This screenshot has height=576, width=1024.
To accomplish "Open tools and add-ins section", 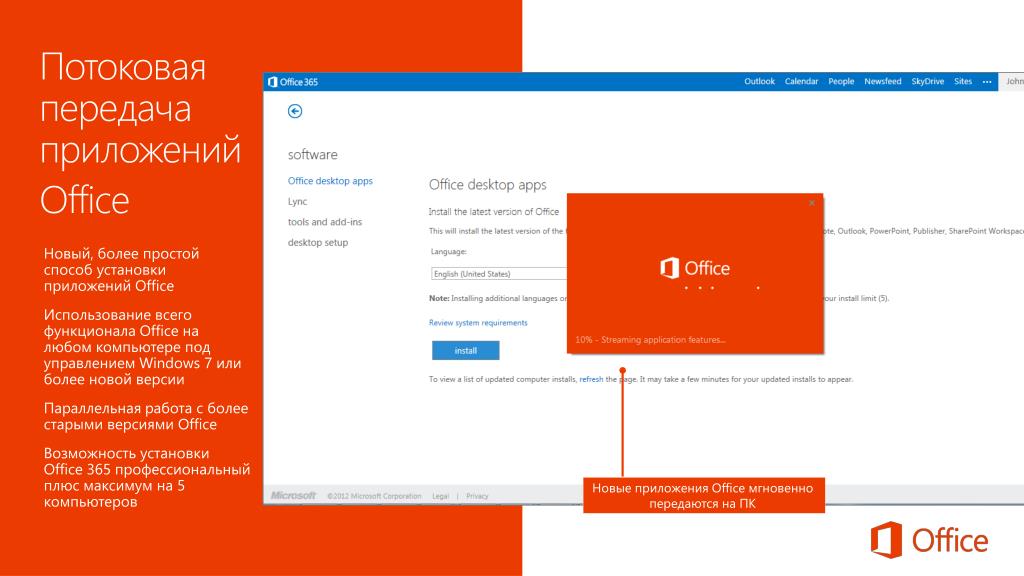I will (x=325, y=222).
